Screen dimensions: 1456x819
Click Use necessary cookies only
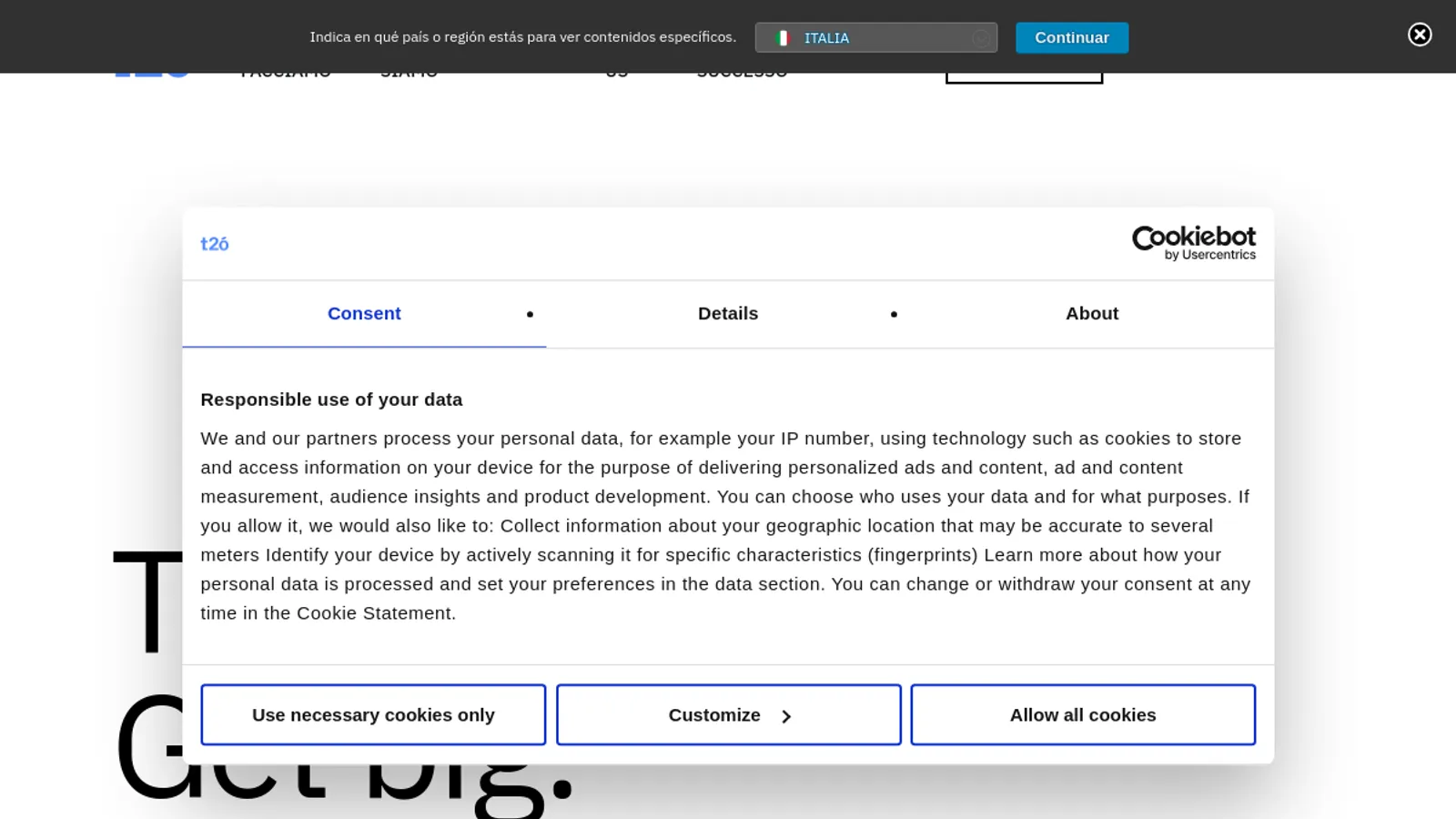pos(373,714)
